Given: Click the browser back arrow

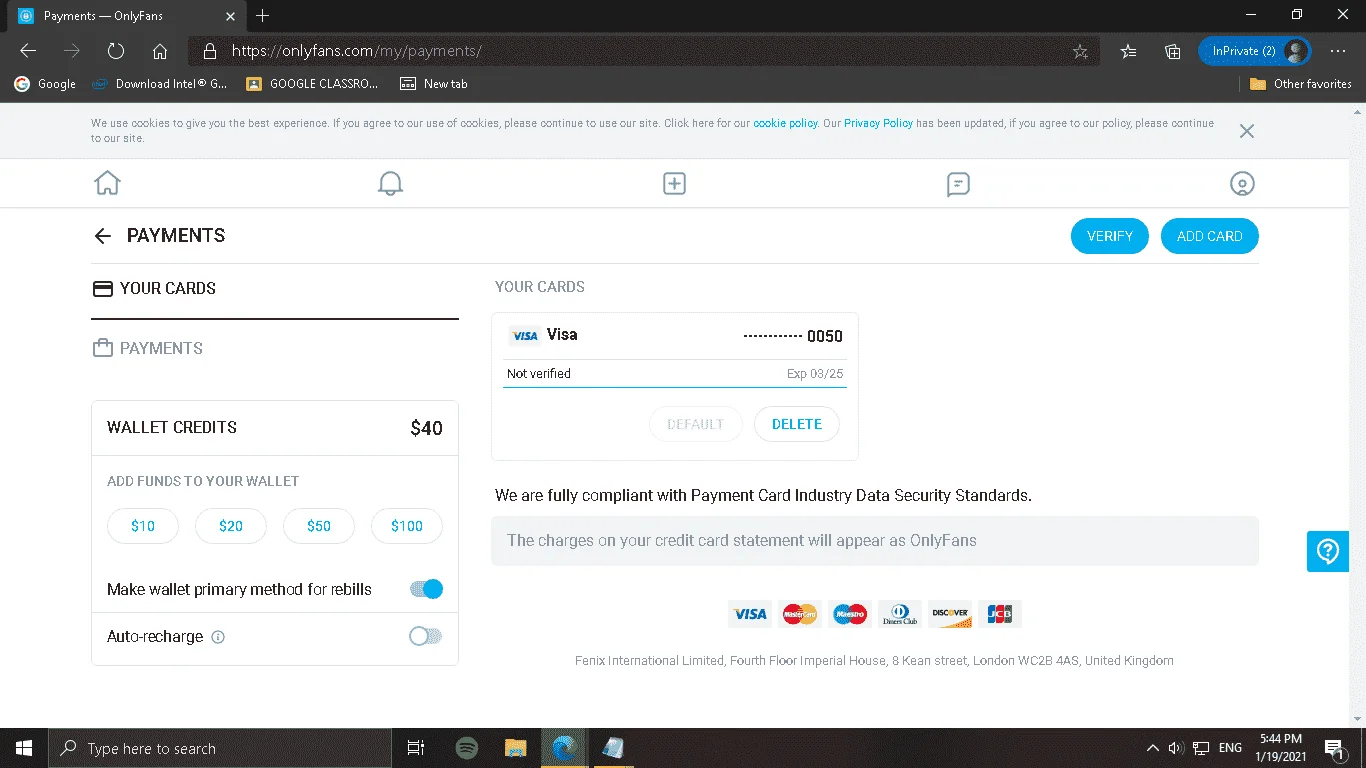Looking at the screenshot, I should click(28, 51).
